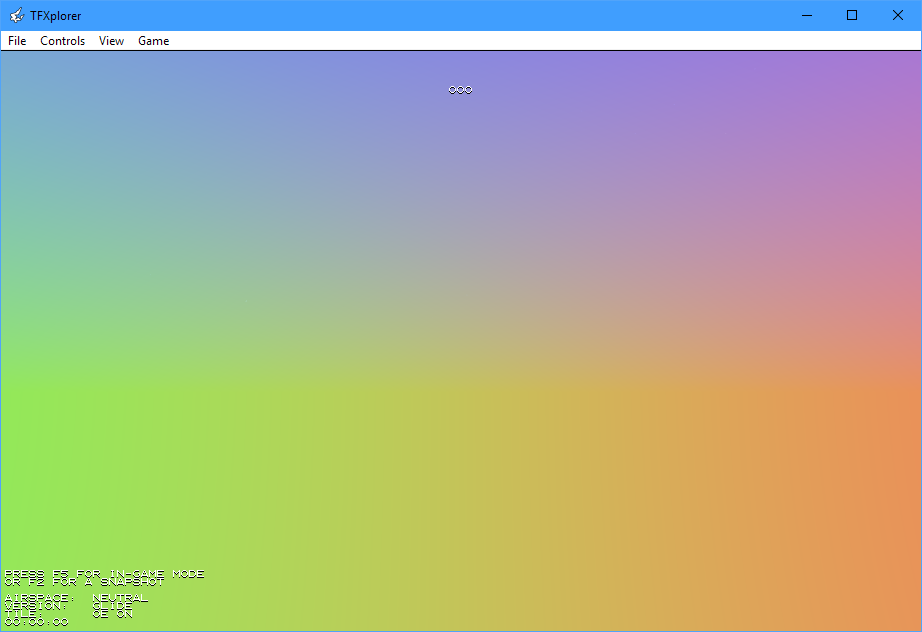Click the NEUTRAL airspace value
This screenshot has height=632, width=922.
coord(120,598)
